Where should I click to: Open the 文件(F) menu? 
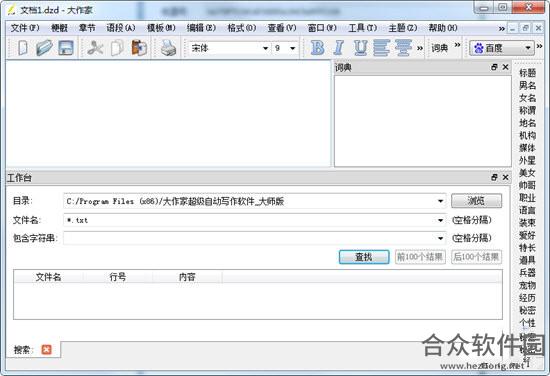click(x=25, y=28)
